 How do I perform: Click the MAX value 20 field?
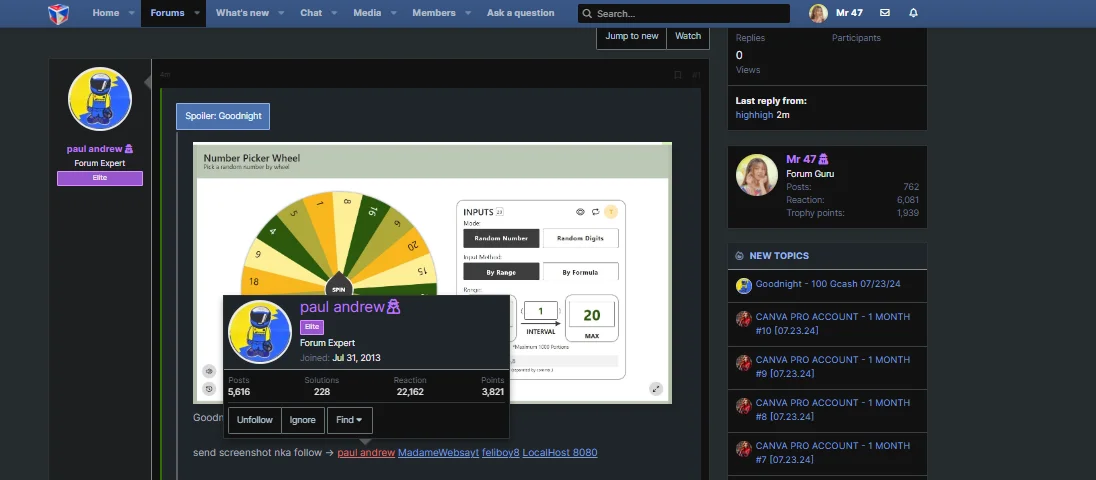point(591,315)
